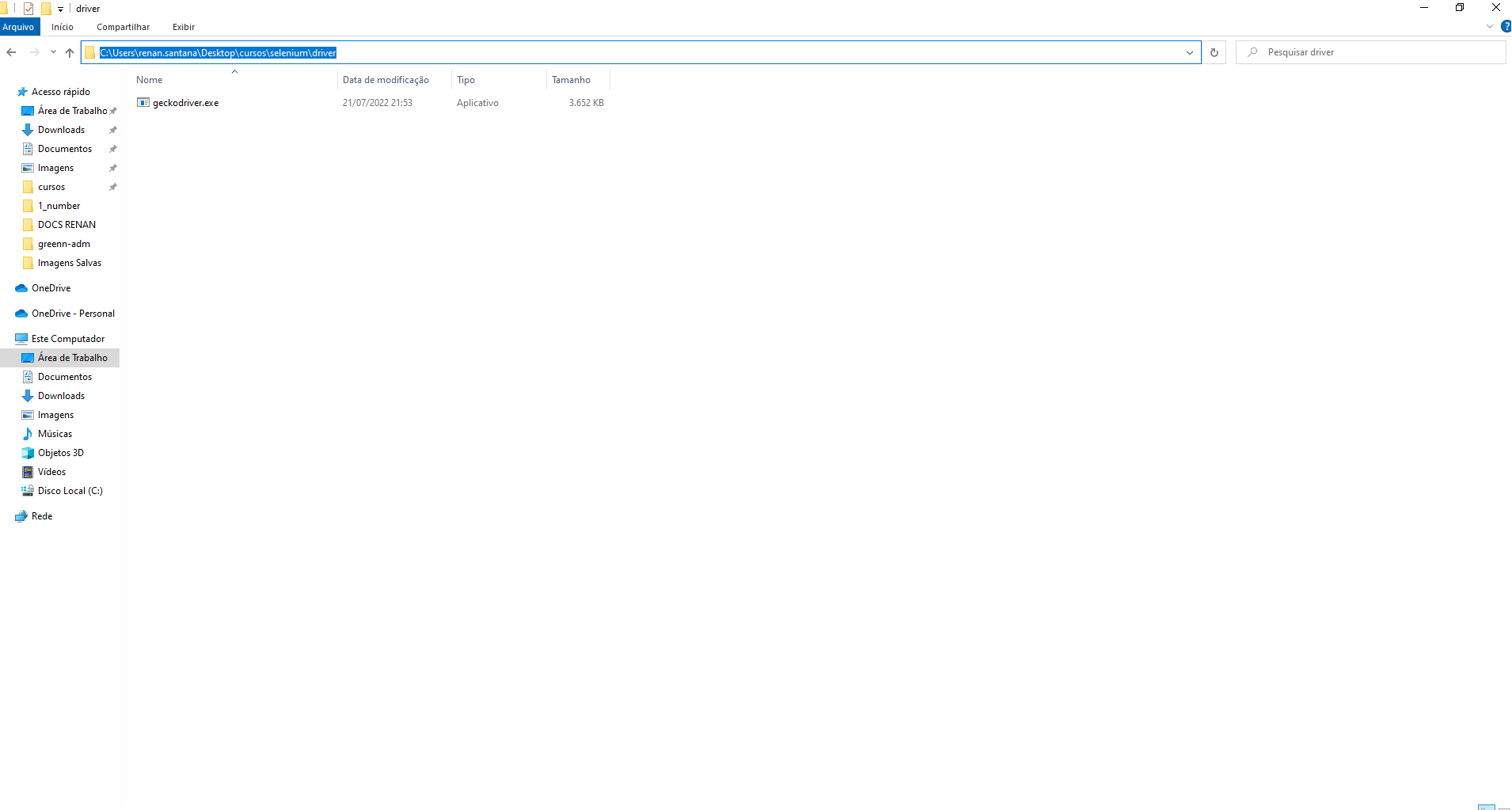Select Este Computador in navigation pane
Screen dimensions: 1512x810
point(67,339)
